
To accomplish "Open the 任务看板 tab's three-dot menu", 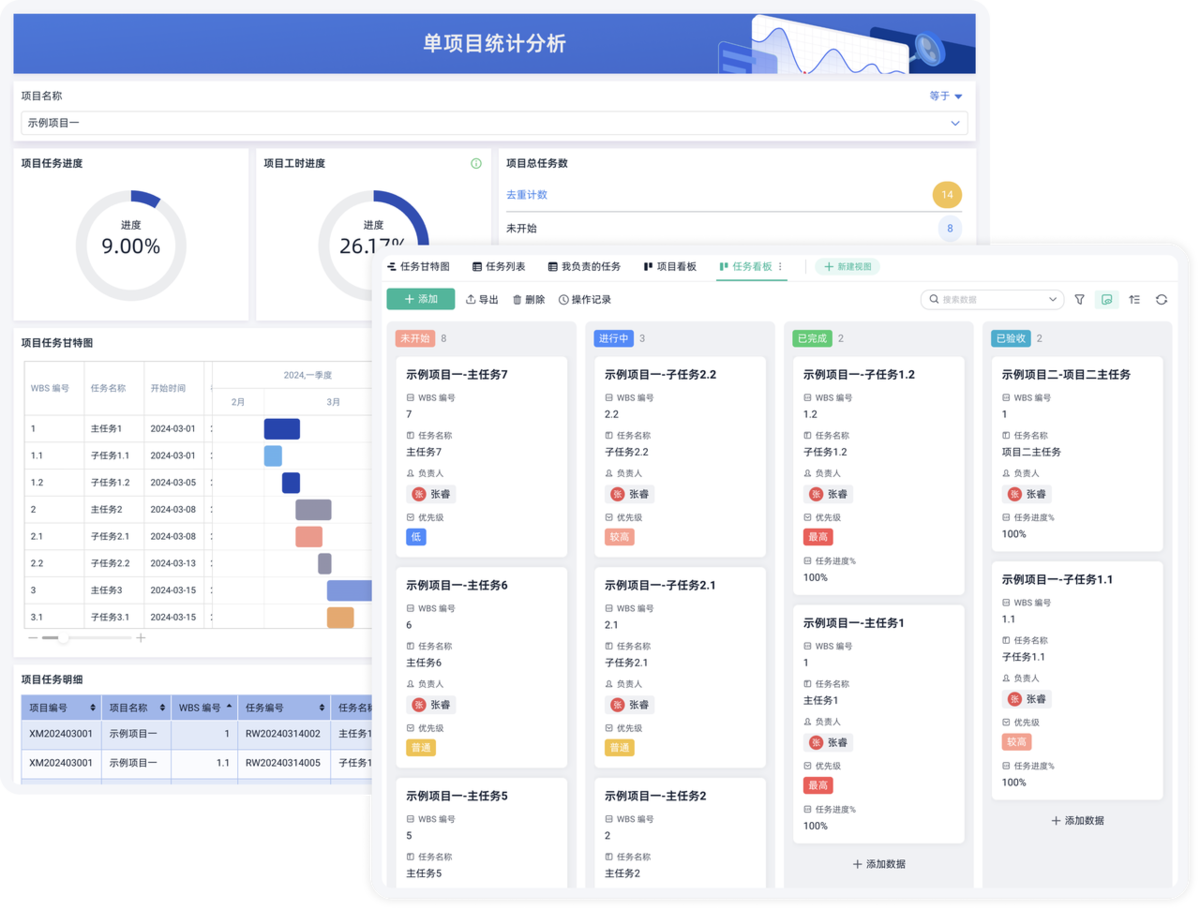I will coord(781,267).
